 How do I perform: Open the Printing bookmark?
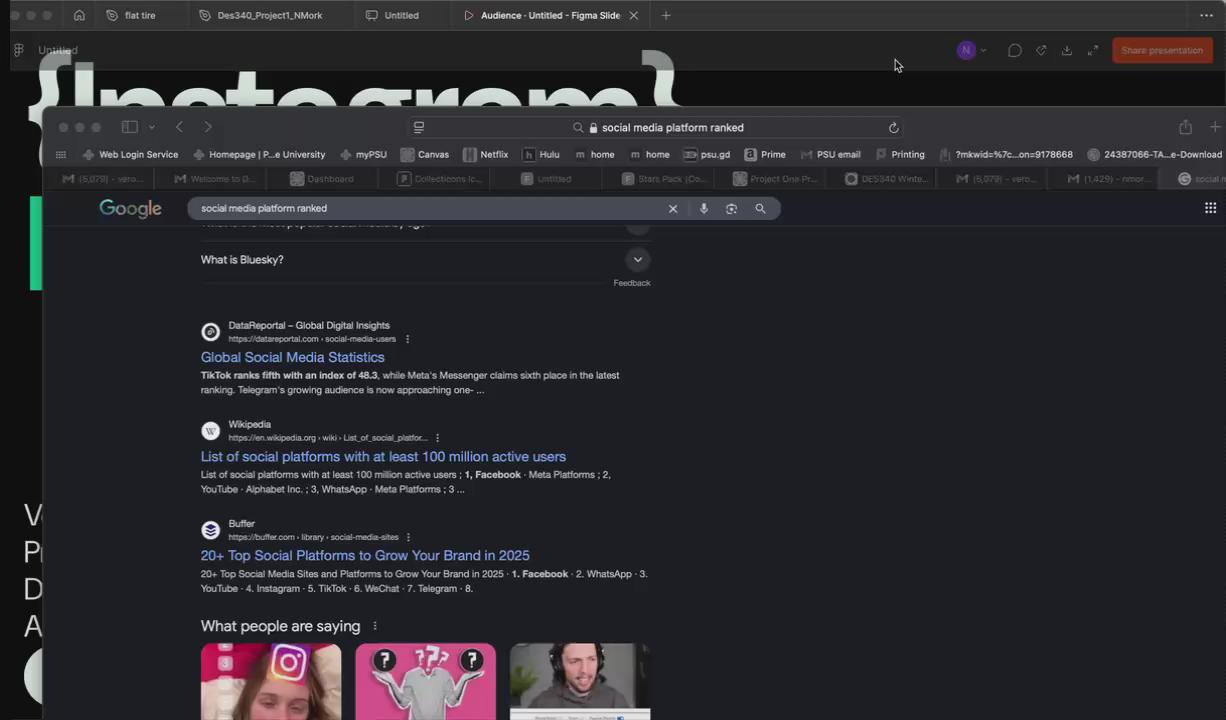point(900,154)
